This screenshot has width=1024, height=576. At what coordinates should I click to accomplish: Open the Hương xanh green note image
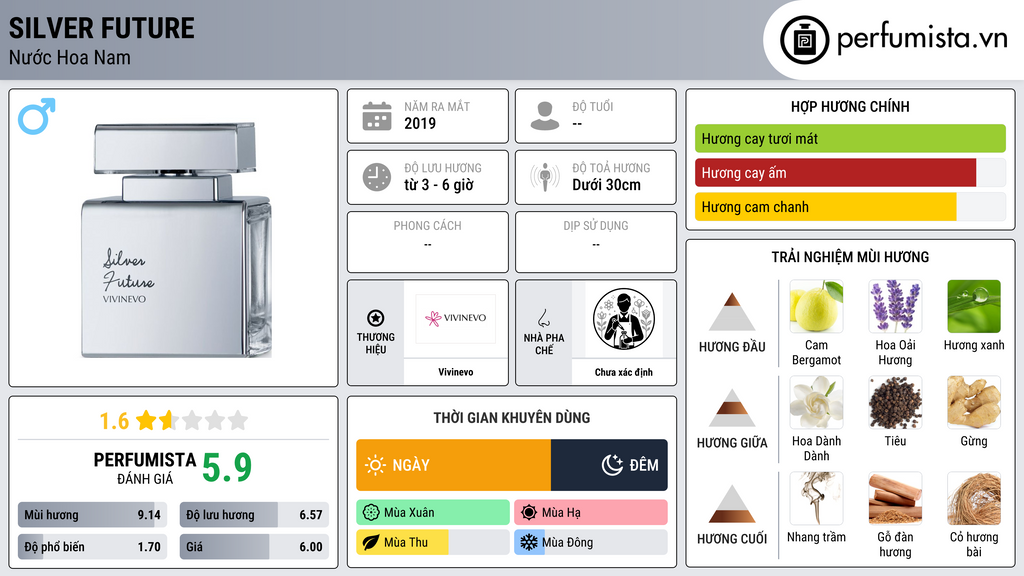(x=974, y=306)
